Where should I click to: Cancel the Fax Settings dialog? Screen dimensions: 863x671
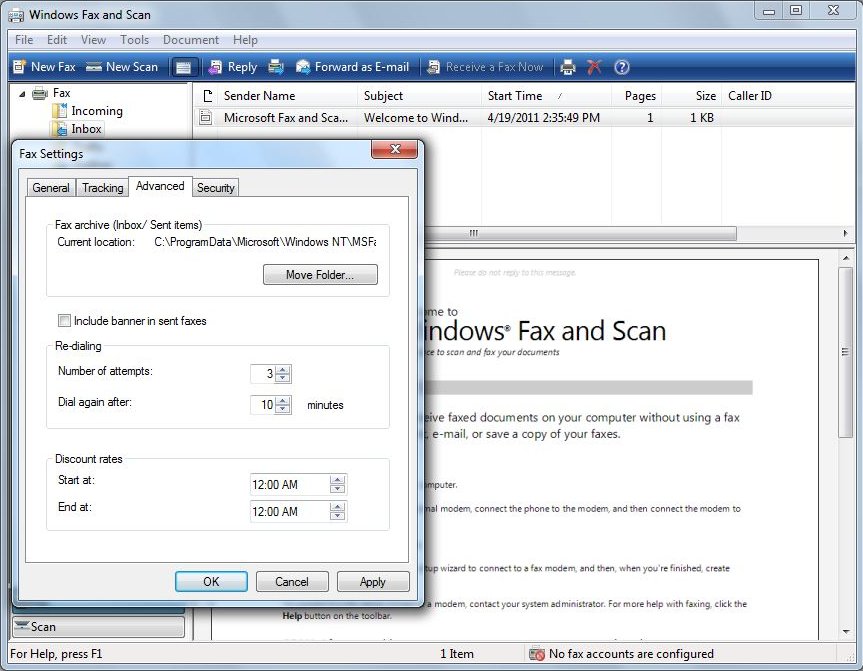[x=292, y=582]
